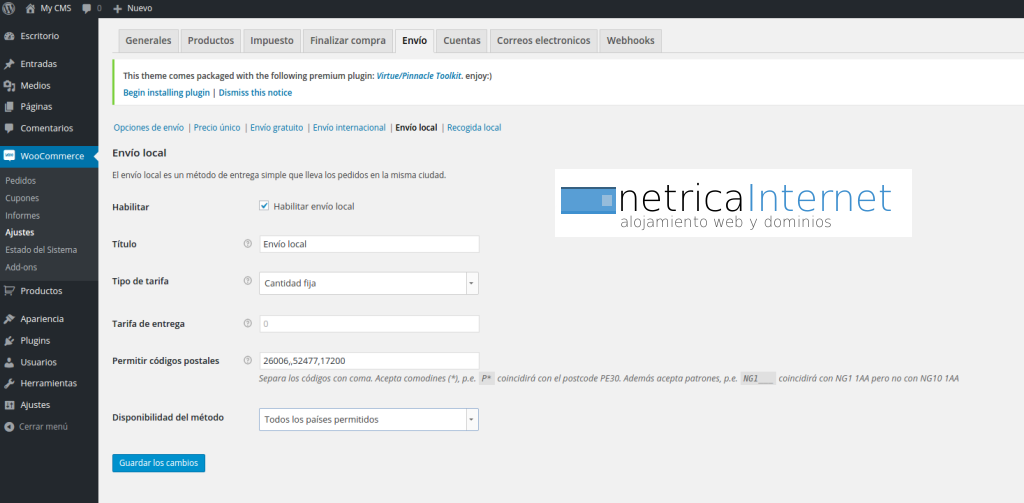This screenshot has width=1024, height=503.
Task: Open the comments bubble icon in admin bar
Action: [x=86, y=8]
